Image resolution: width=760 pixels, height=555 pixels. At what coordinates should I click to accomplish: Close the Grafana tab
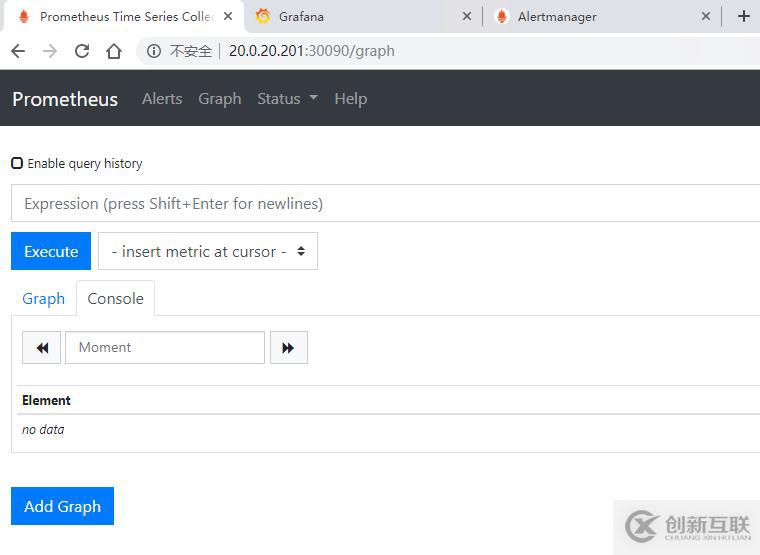467,16
